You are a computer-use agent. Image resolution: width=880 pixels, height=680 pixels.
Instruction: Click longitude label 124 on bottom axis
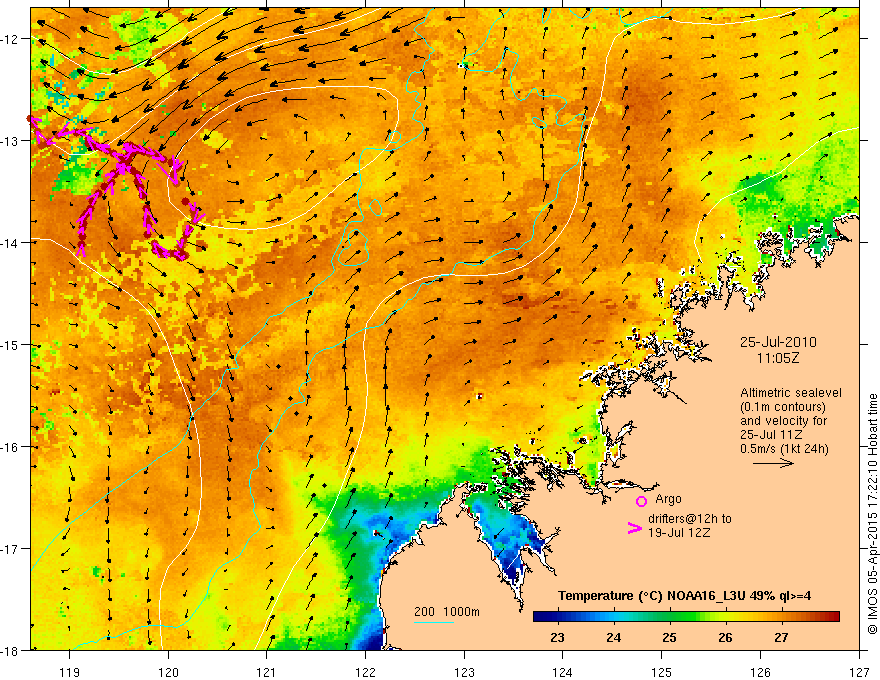pos(562,673)
